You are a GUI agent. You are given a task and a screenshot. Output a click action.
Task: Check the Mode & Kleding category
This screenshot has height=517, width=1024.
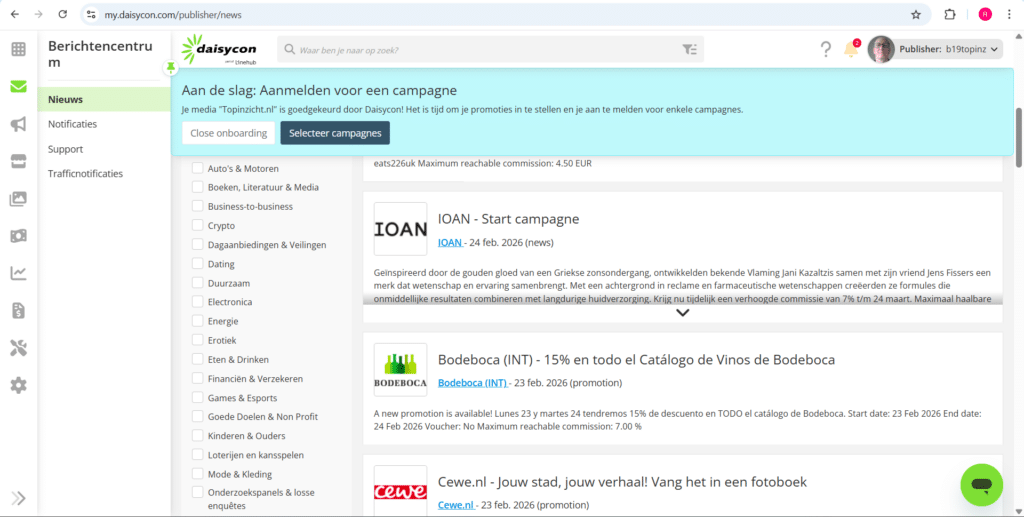197,474
